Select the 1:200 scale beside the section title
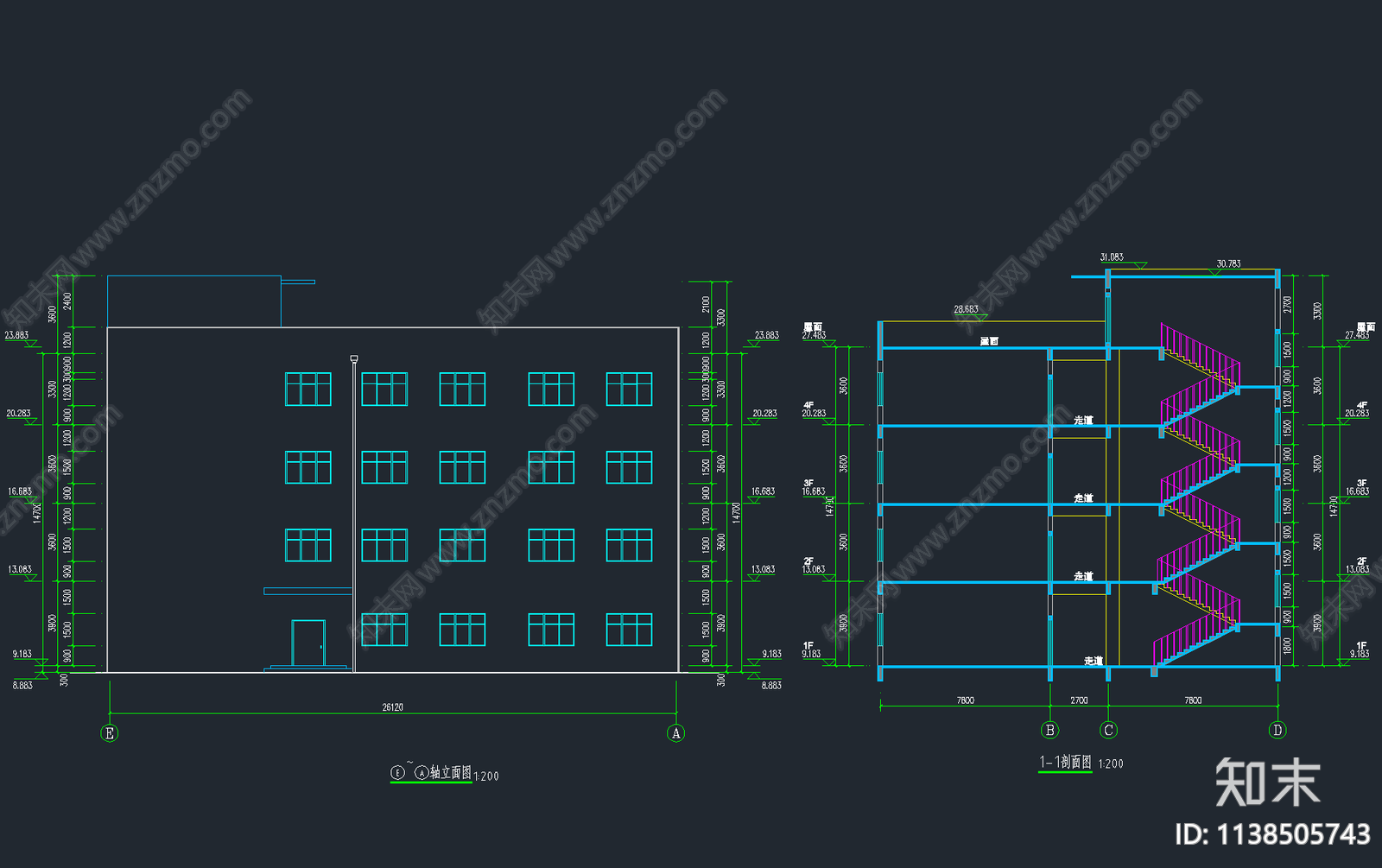This screenshot has width=1382, height=868. click(x=1111, y=763)
